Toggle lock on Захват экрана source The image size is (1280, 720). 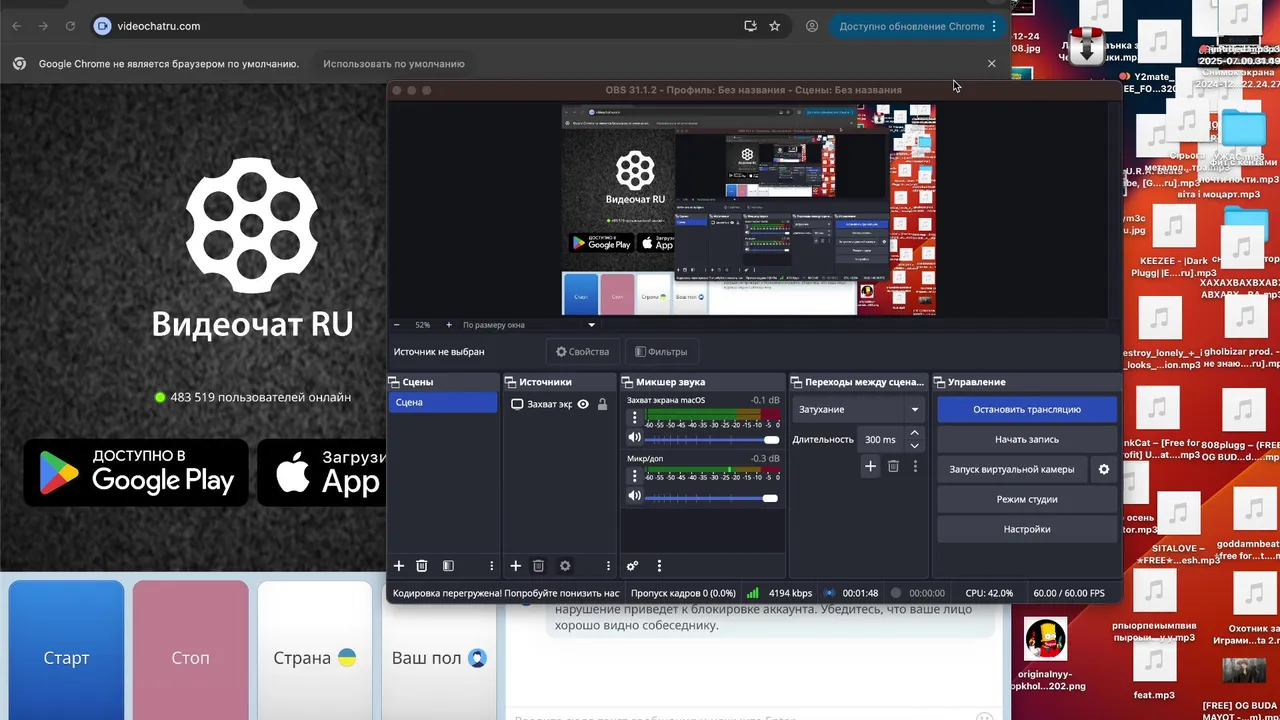pos(602,404)
